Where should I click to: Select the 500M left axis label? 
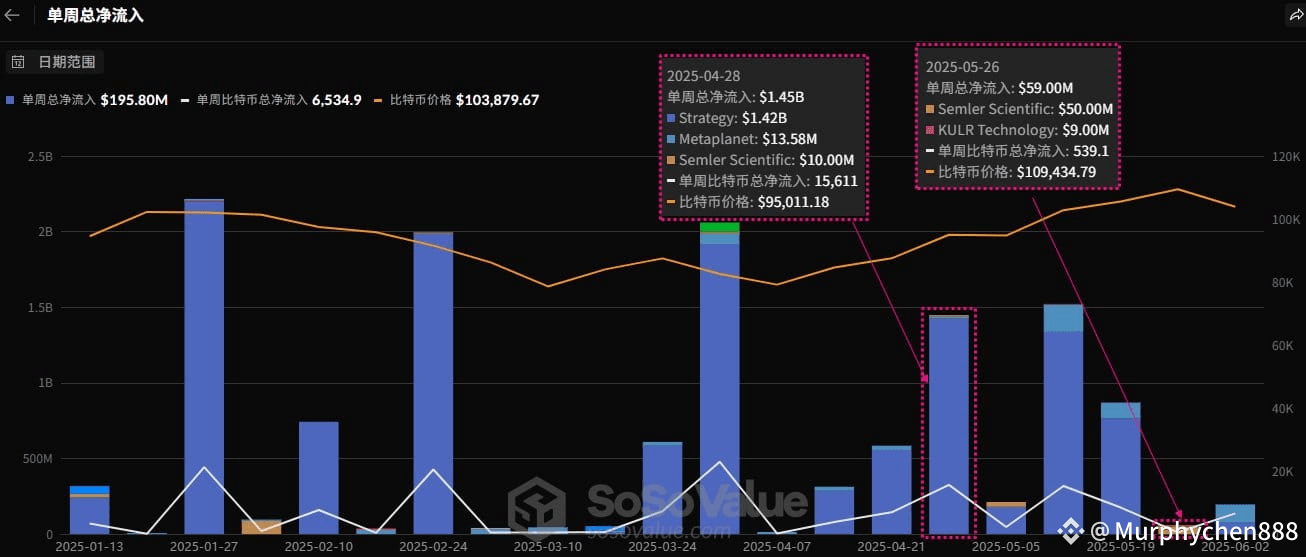pyautogui.click(x=37, y=459)
